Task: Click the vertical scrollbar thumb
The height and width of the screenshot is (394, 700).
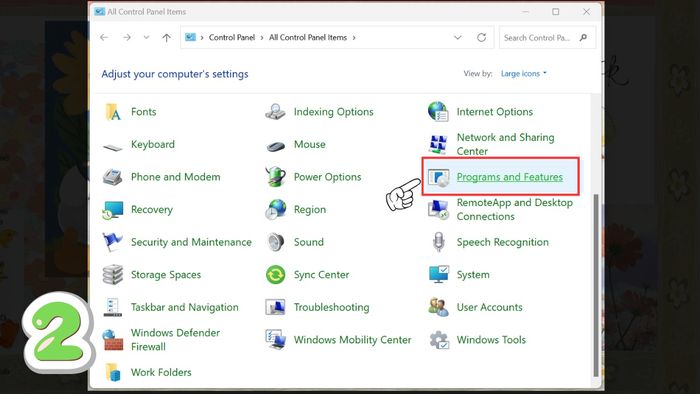Action: (596, 286)
